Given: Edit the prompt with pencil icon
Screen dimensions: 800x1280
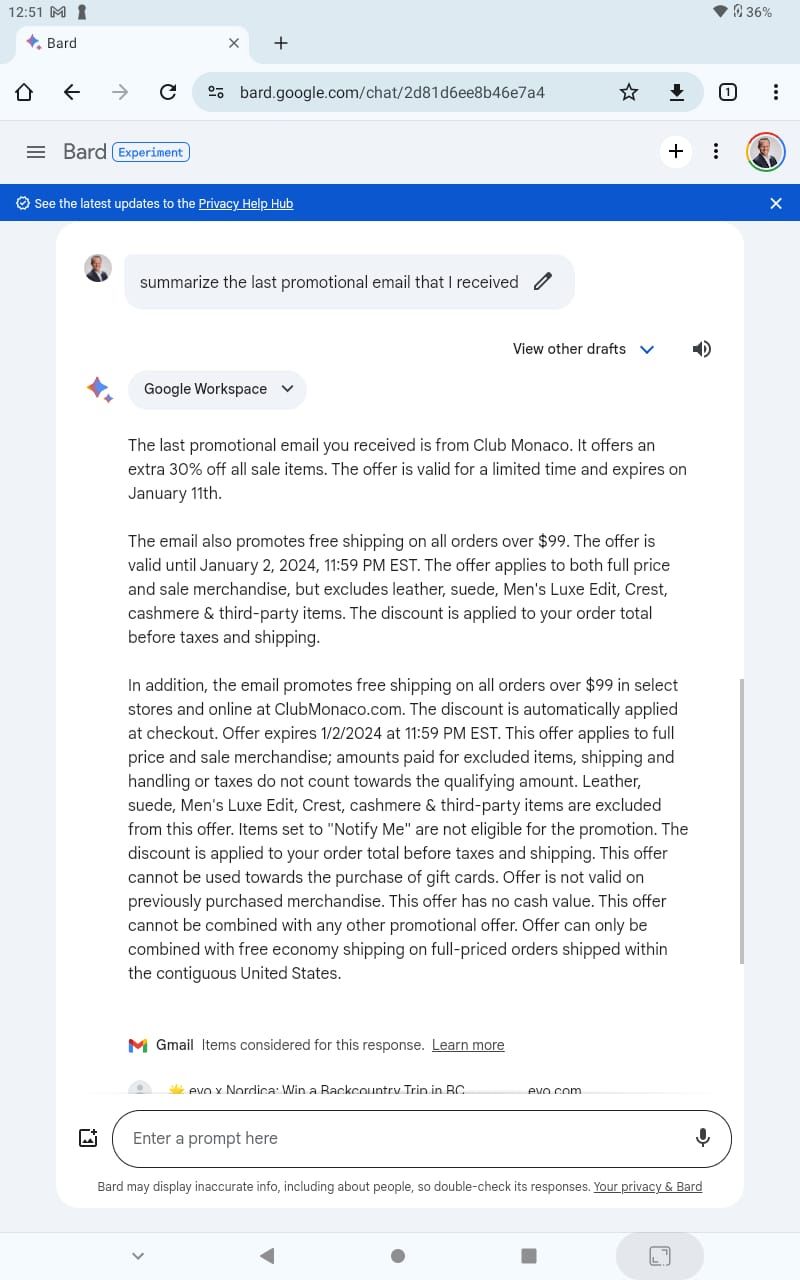Looking at the screenshot, I should click(543, 282).
